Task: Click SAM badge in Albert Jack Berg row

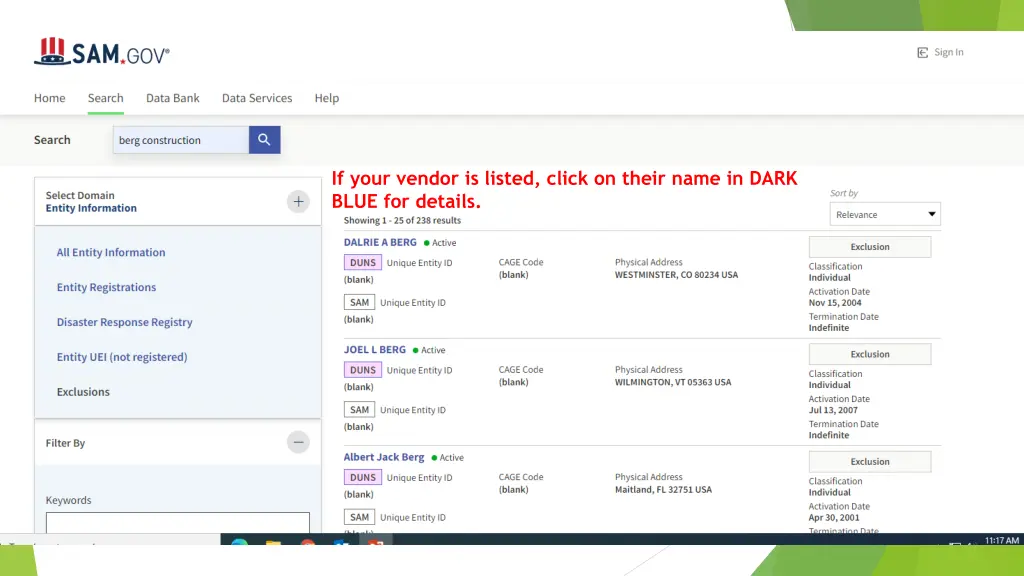Action: (x=359, y=517)
